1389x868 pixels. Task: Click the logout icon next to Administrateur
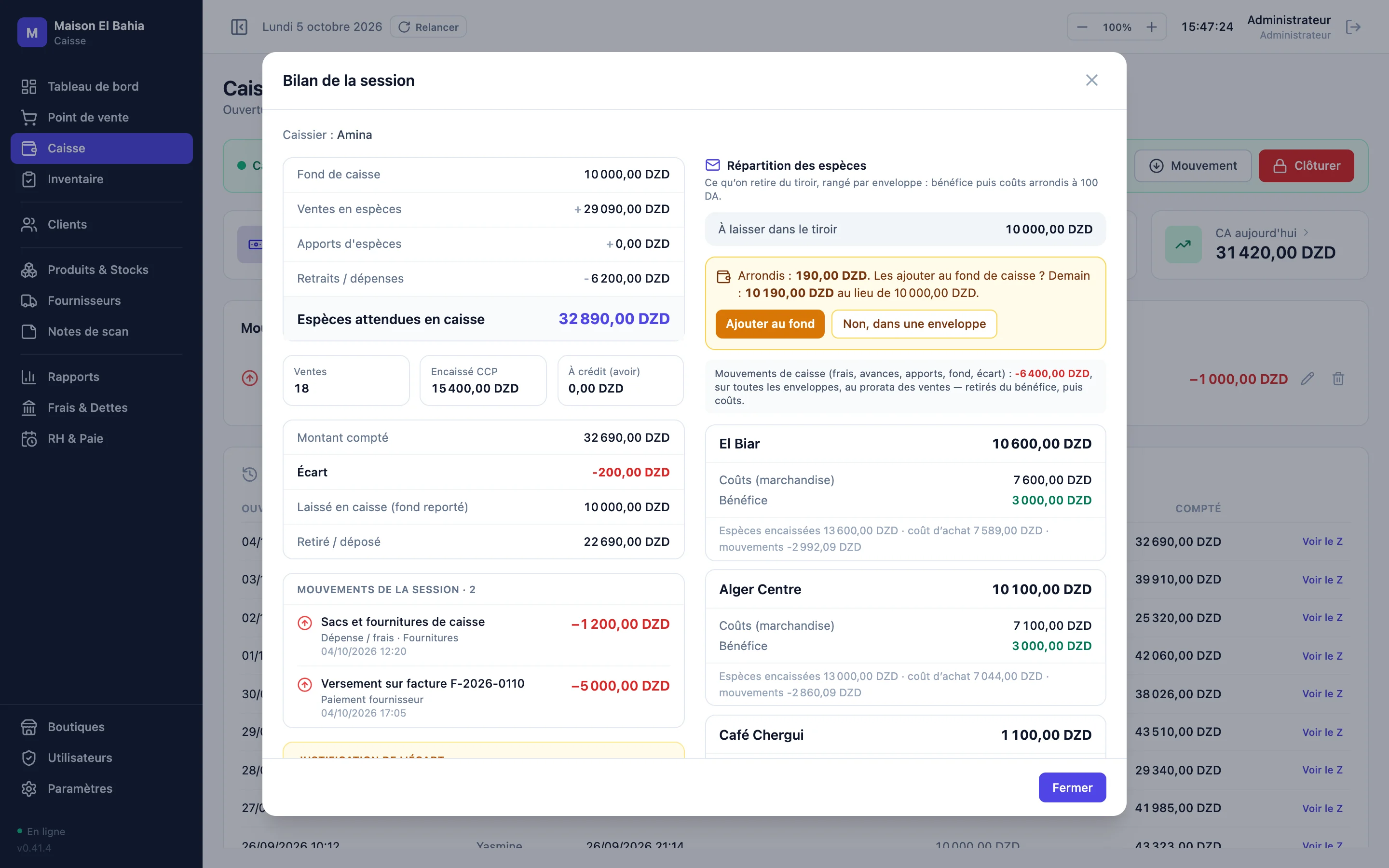click(1353, 27)
